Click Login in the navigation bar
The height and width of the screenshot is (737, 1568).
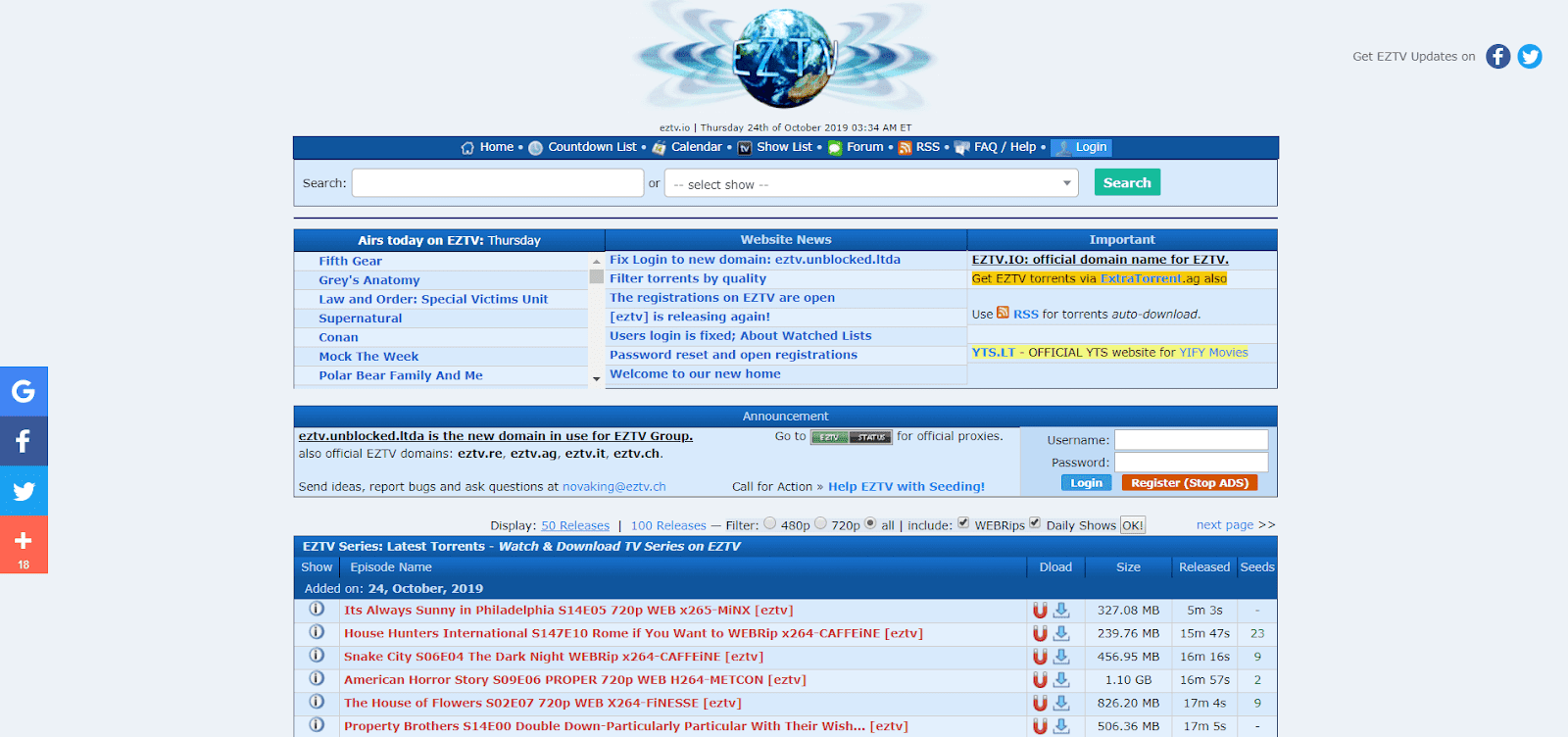[1082, 147]
